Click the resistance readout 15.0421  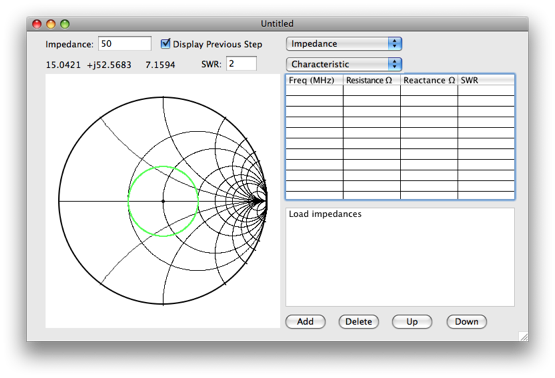point(63,65)
